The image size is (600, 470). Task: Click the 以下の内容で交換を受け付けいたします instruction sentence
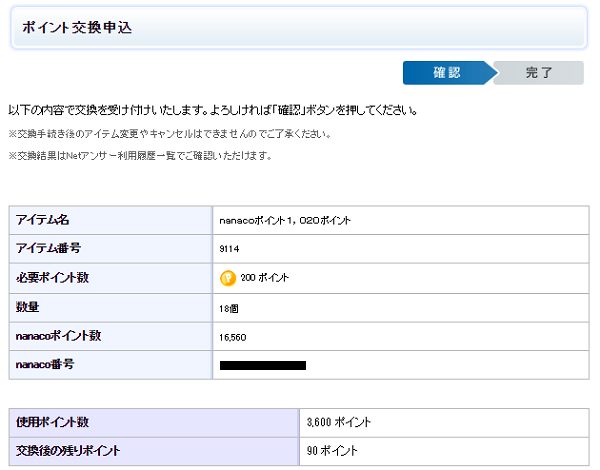click(213, 110)
